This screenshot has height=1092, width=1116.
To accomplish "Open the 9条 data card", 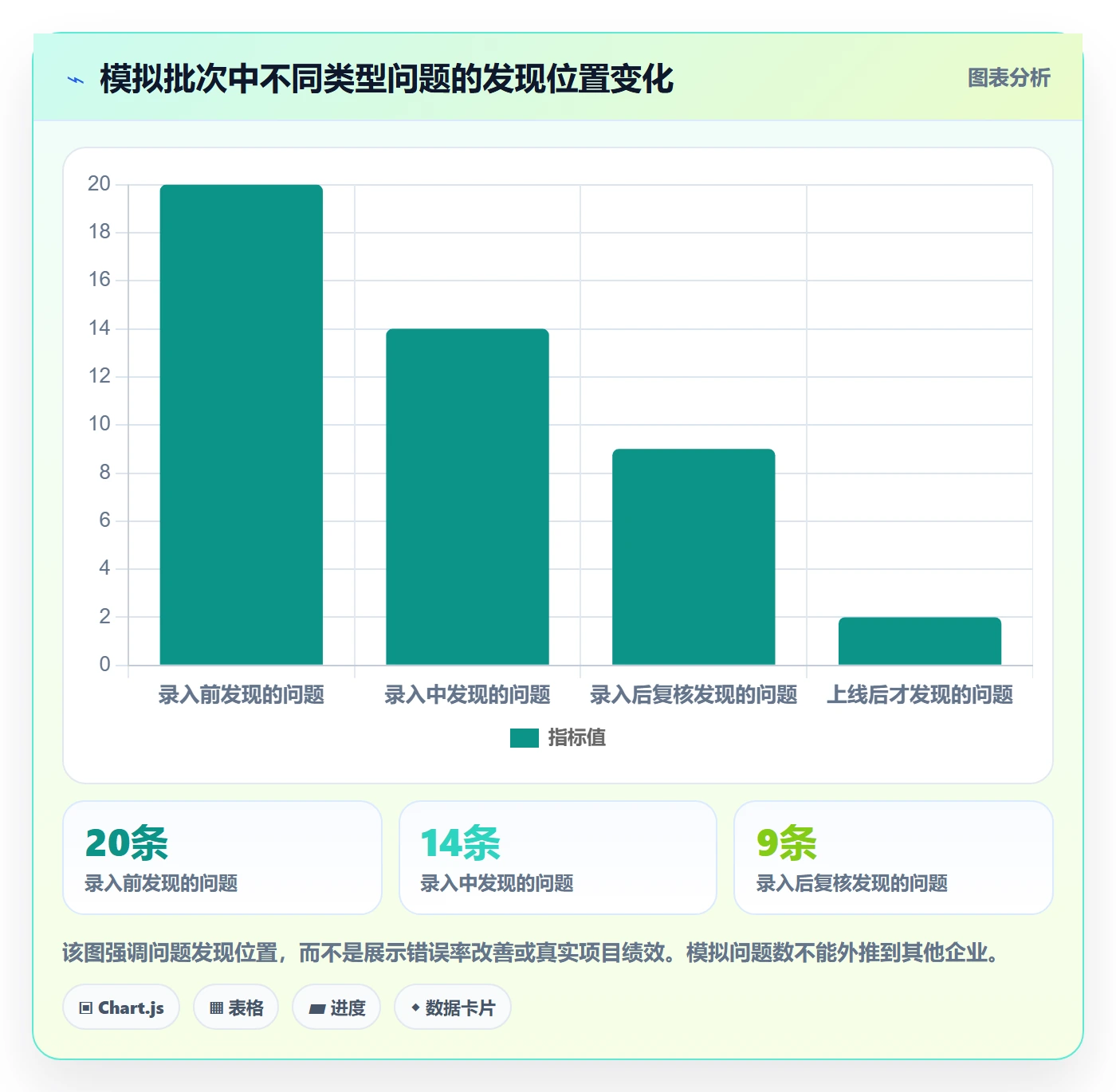I will [x=894, y=858].
